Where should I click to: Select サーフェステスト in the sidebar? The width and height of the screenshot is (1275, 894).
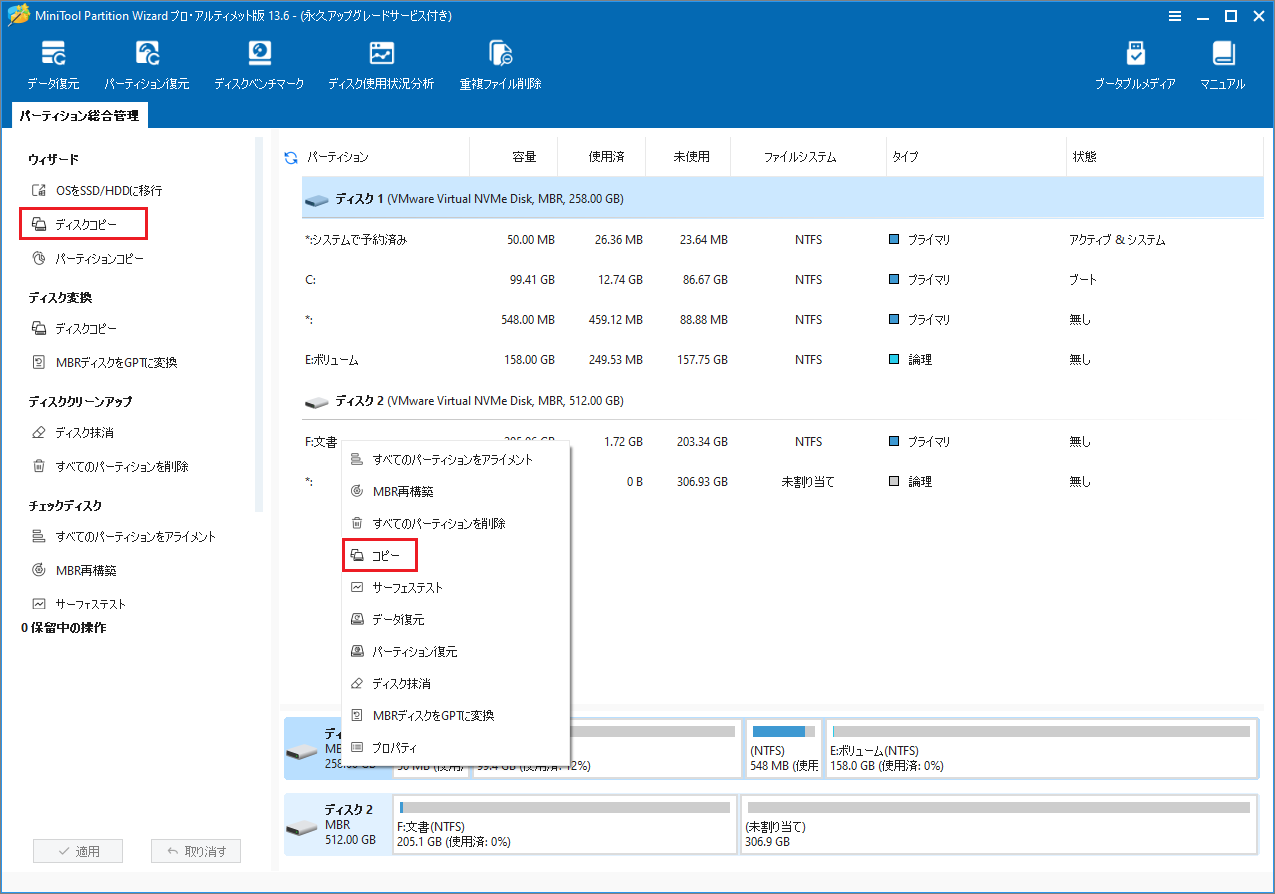(80, 604)
